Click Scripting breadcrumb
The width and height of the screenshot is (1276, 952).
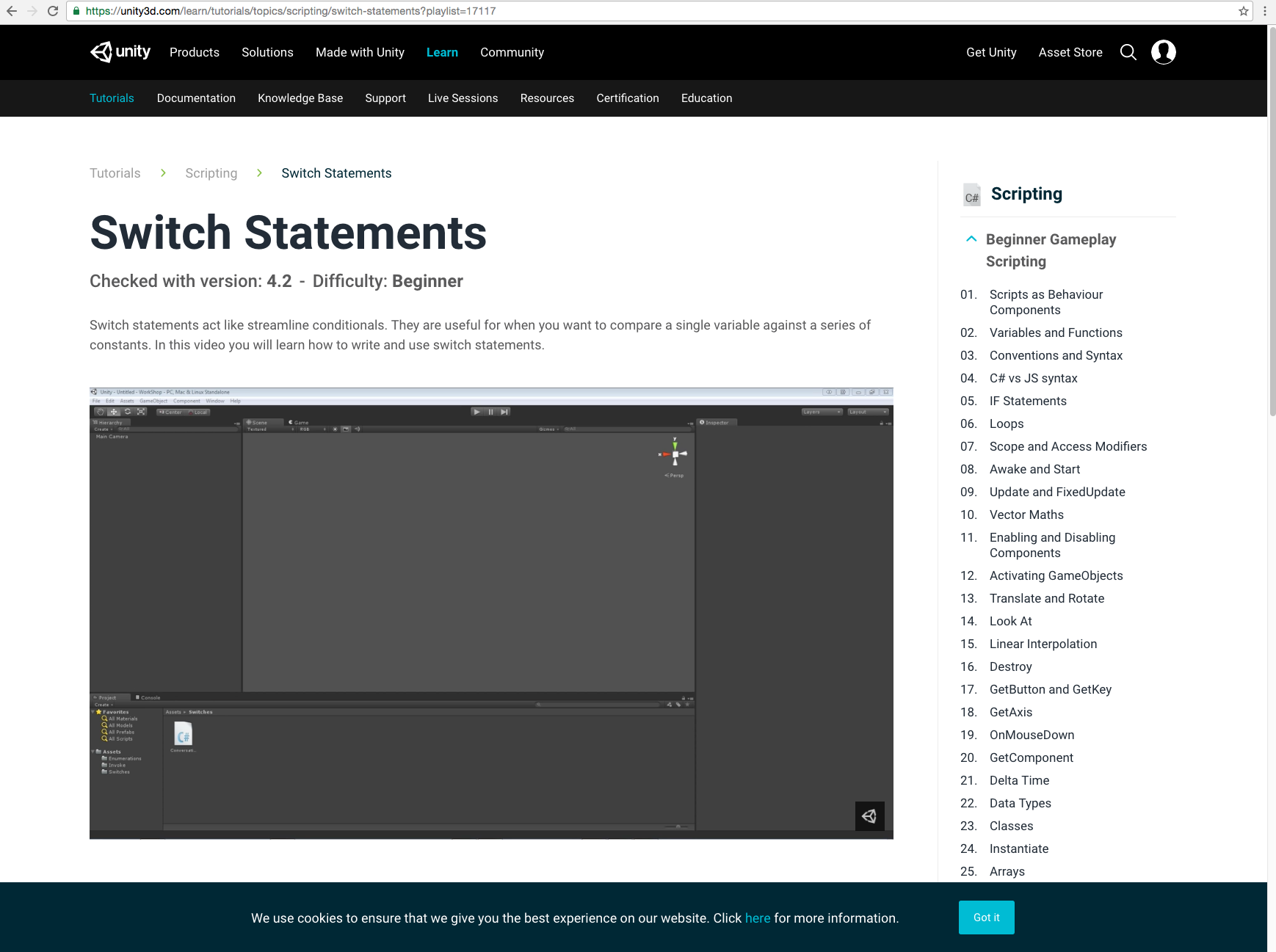211,173
